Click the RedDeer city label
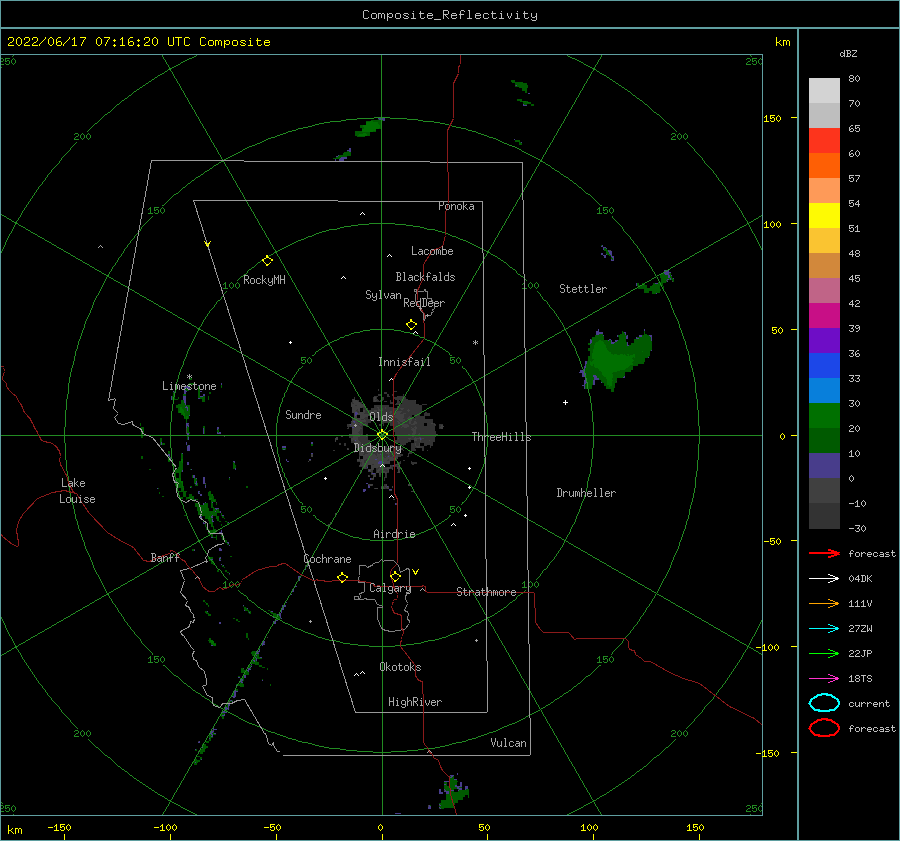The height and width of the screenshot is (841, 900). pos(424,303)
